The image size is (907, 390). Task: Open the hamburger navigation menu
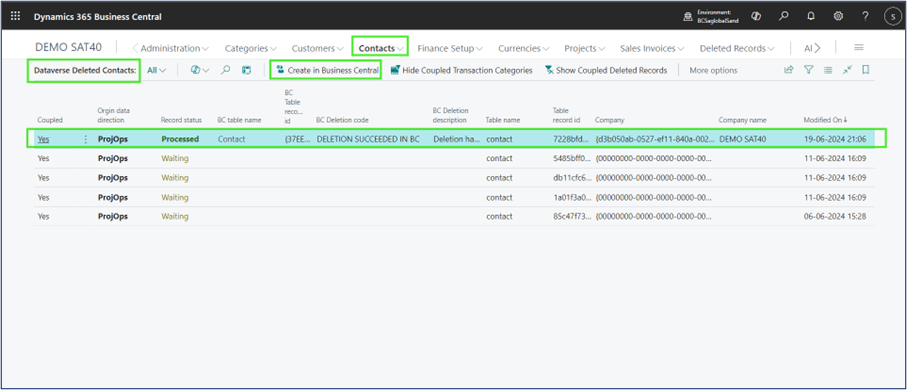pyautogui.click(x=859, y=47)
